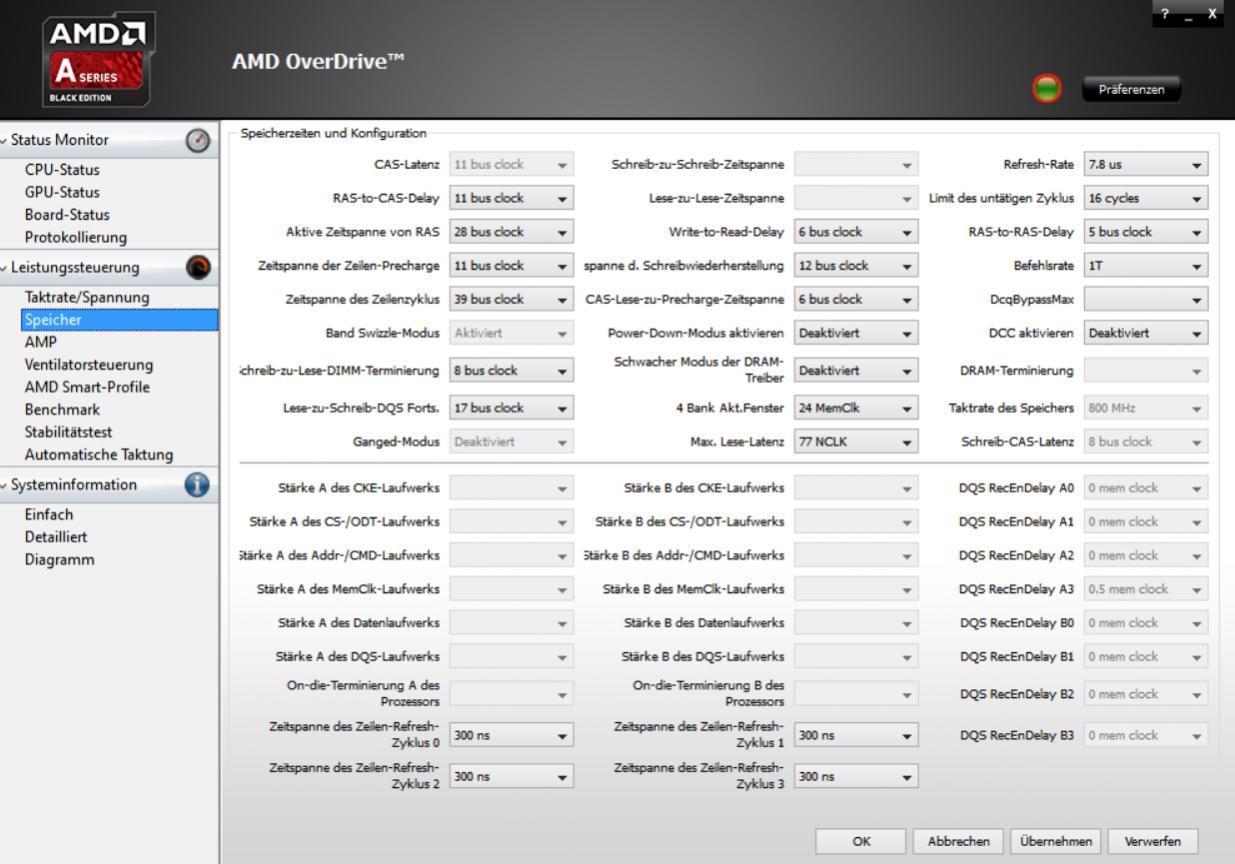This screenshot has width=1235, height=864.
Task: Select Detailliert system information view
Action: click(x=56, y=537)
